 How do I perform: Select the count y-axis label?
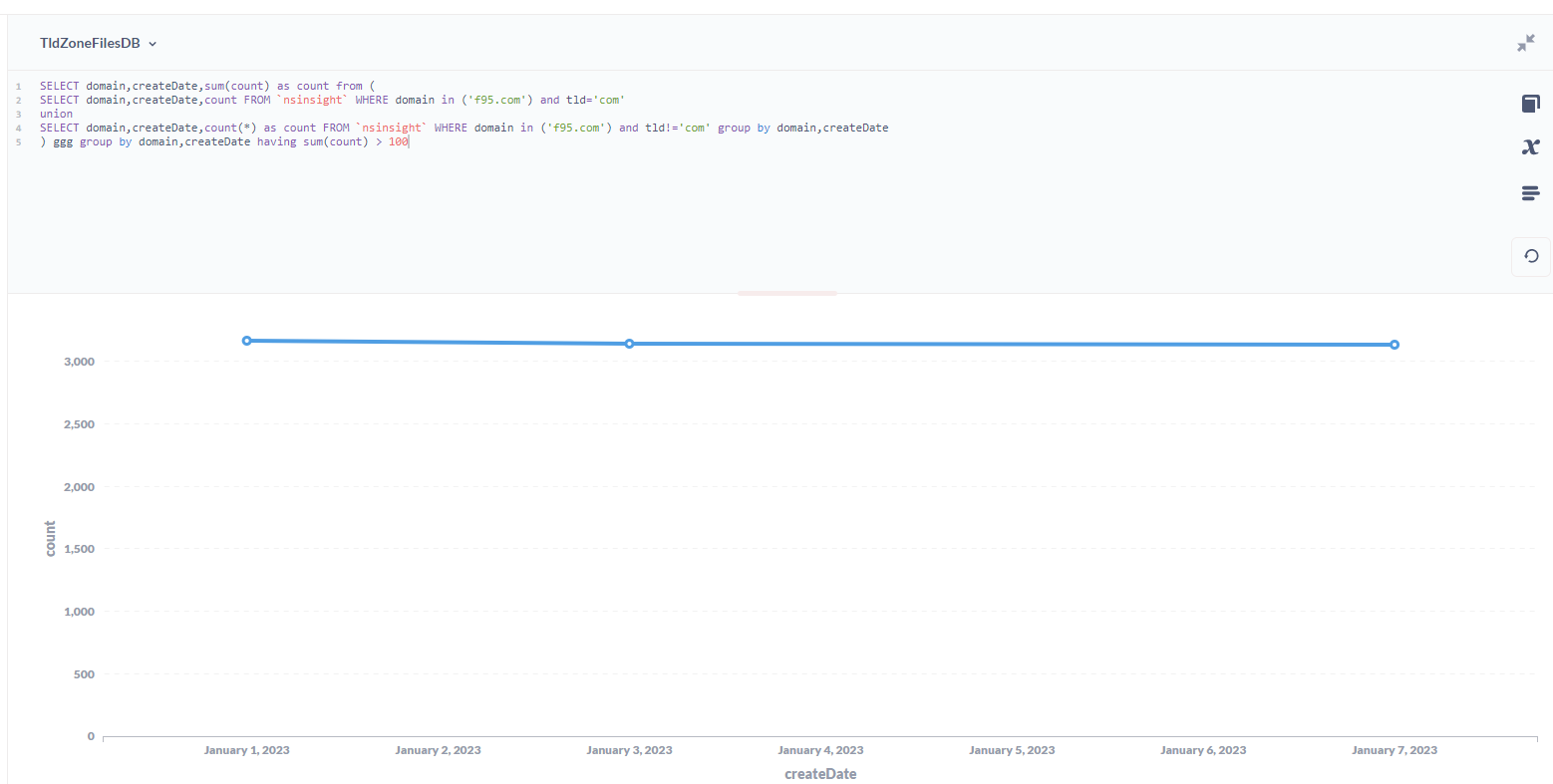tap(49, 537)
